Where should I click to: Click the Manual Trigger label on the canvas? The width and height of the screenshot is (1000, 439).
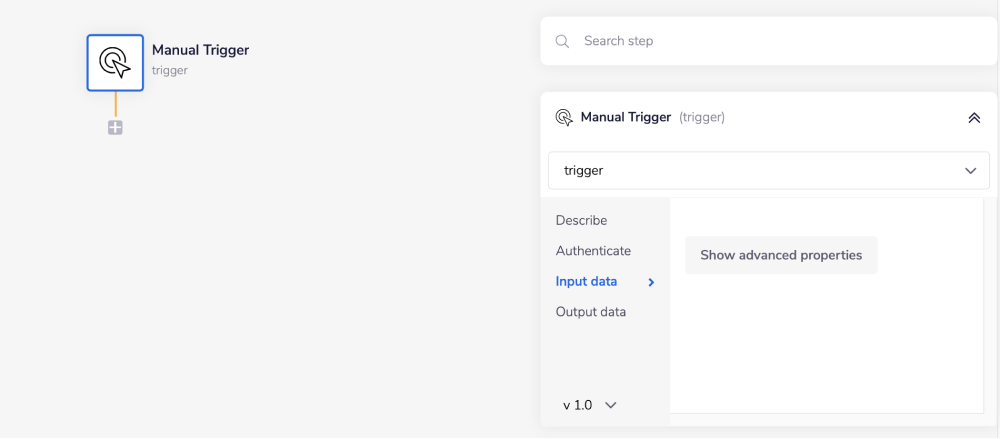pyautogui.click(x=200, y=50)
